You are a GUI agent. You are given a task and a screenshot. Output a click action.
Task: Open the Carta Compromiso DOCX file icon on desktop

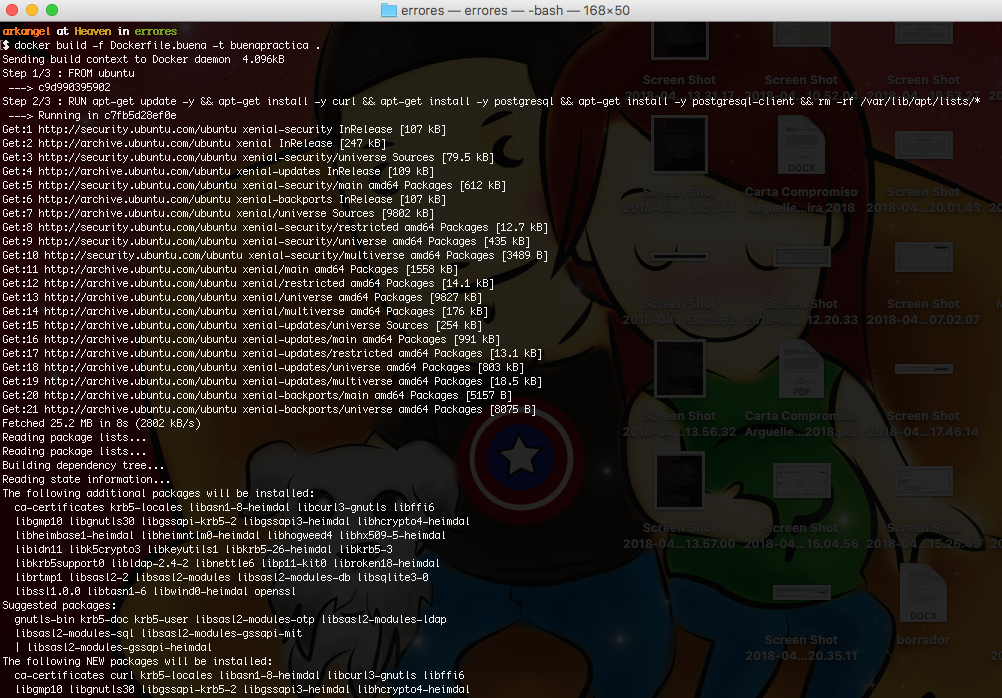tap(801, 145)
